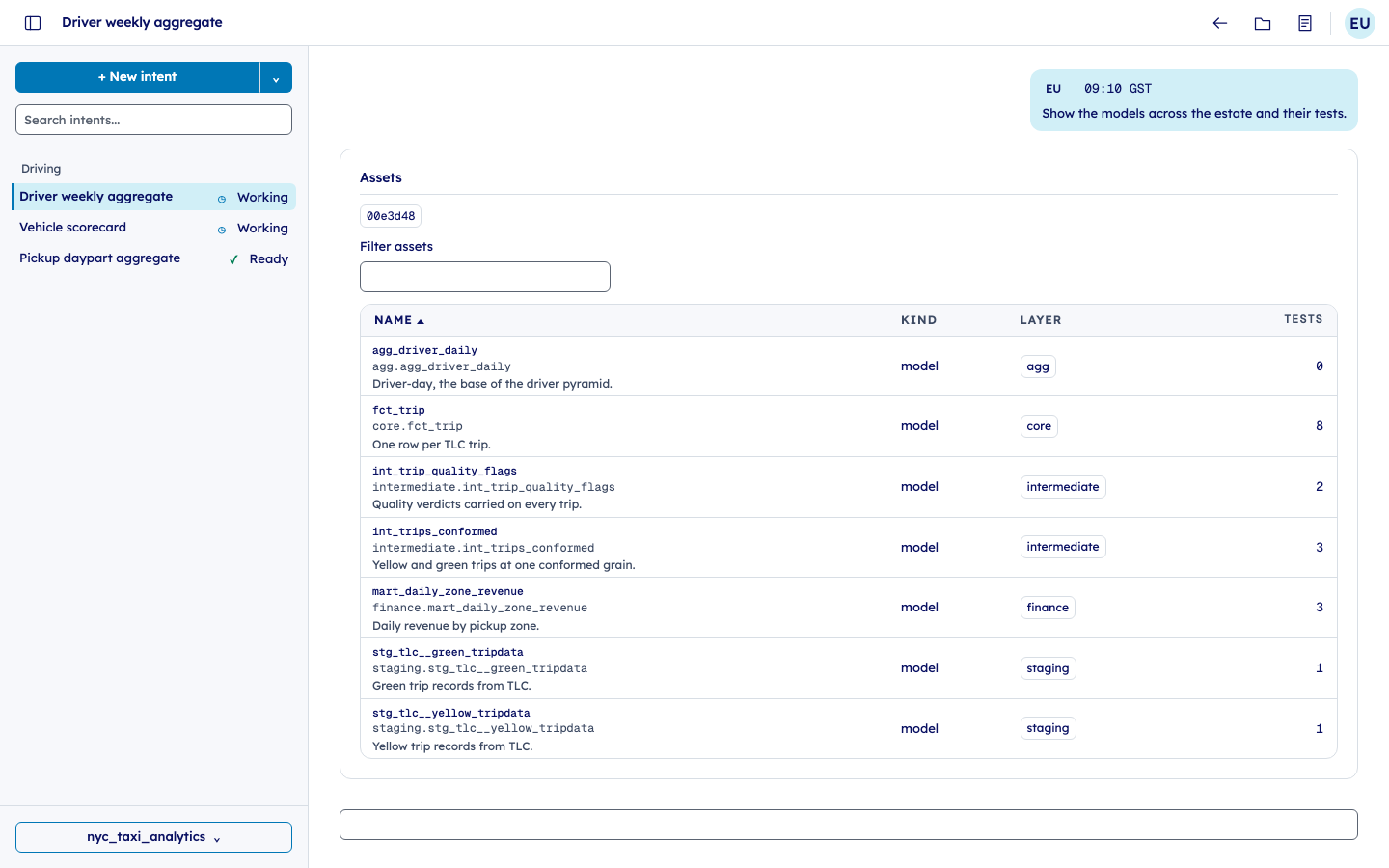Focus the message input at bottom

849,825
